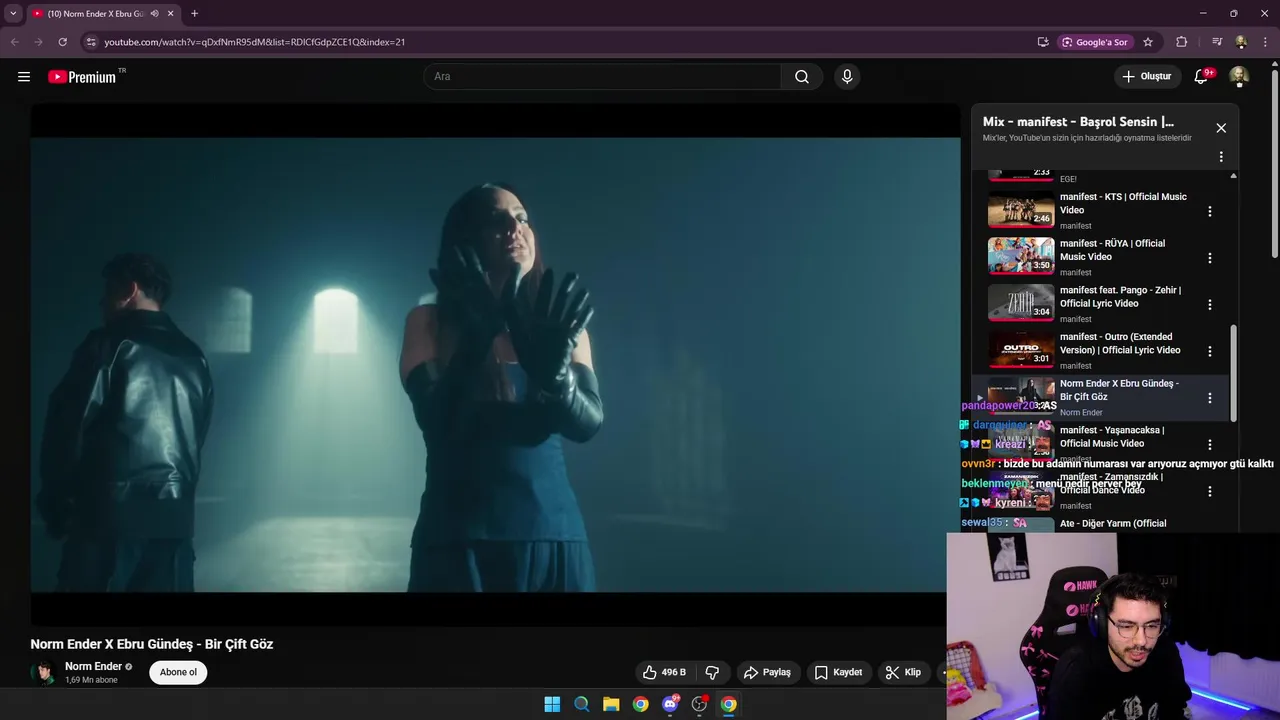Open Windows taskbar search
This screenshot has width=1280, height=720.
581,704
